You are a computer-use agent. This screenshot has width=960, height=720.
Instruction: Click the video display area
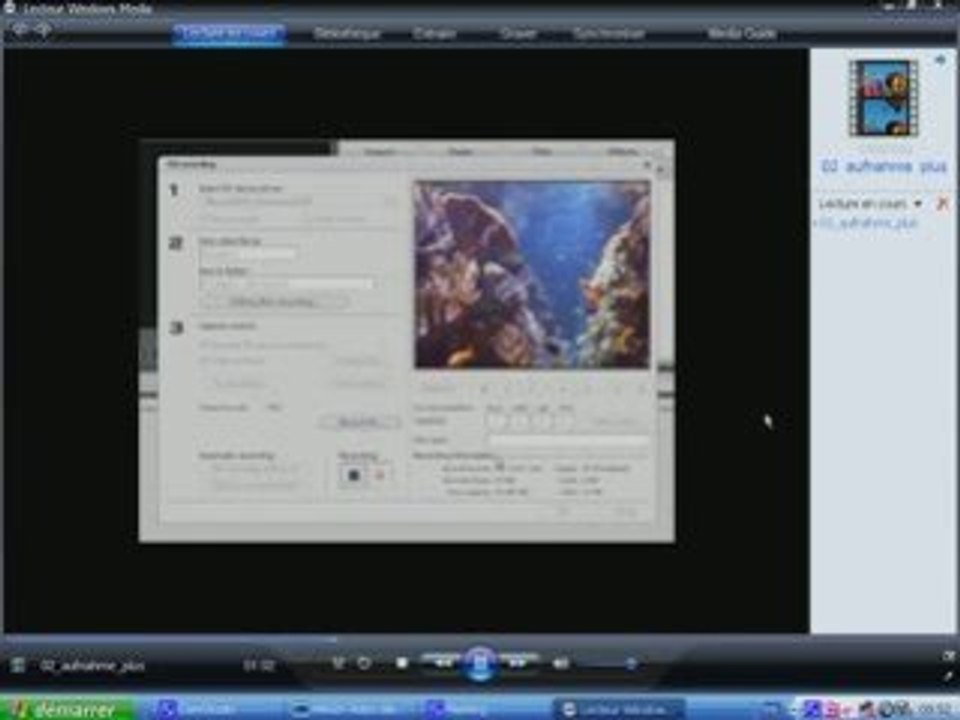coord(406,340)
